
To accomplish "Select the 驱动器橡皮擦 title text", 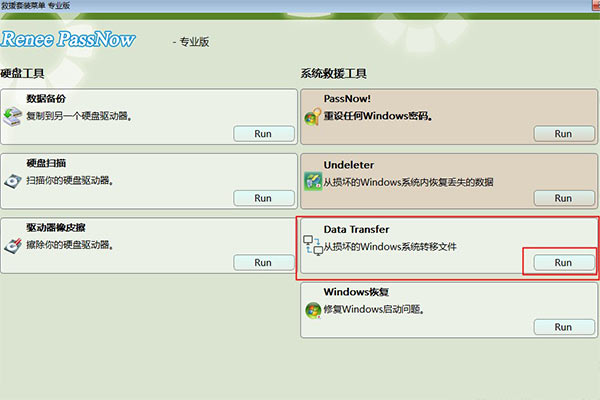I will [x=56, y=227].
